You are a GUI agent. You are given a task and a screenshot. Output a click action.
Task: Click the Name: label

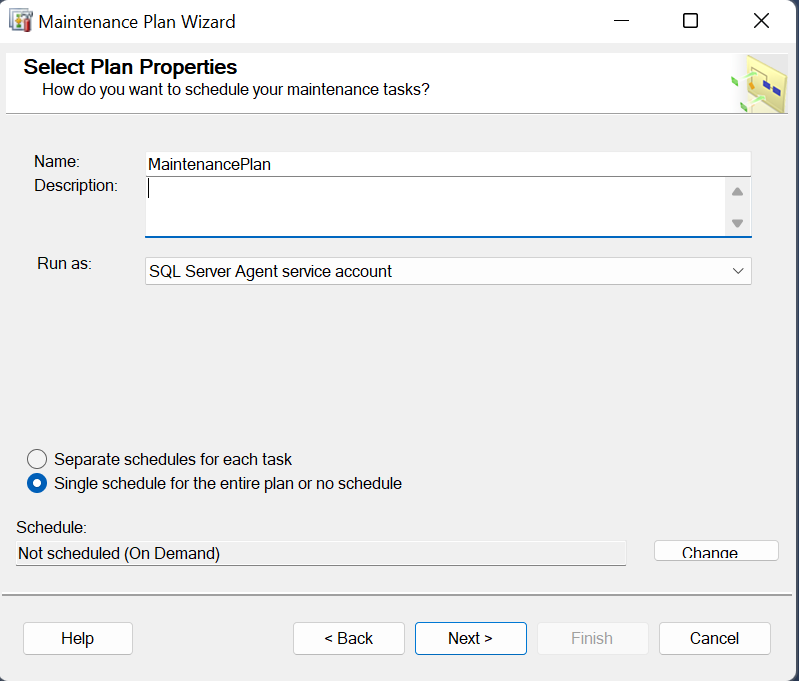pyautogui.click(x=57, y=162)
